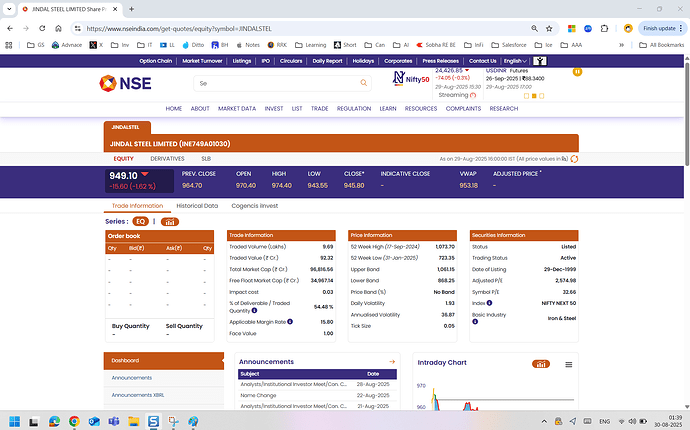
Task: Click the Nifty50 logo
Action: pos(411,78)
